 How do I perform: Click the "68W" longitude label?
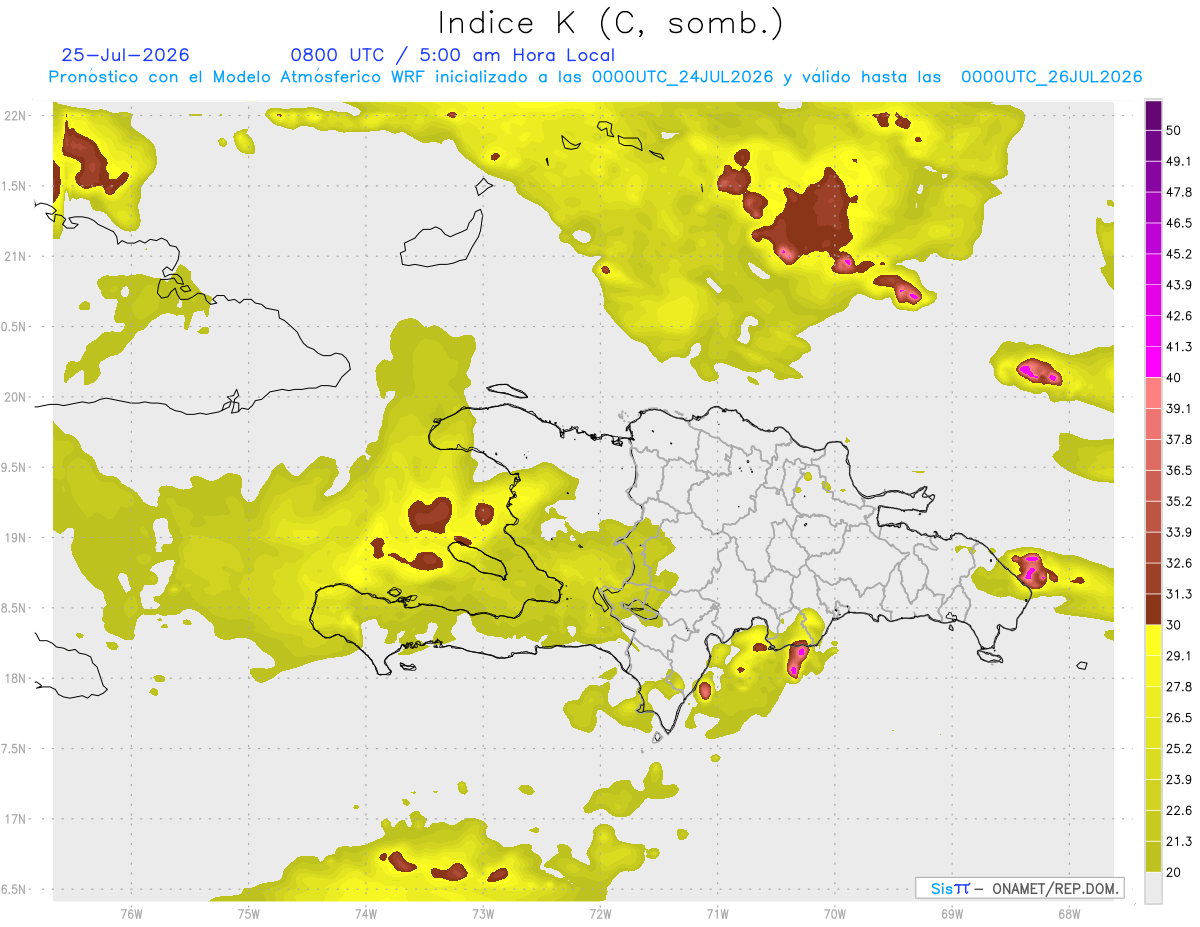[x=1068, y=913]
